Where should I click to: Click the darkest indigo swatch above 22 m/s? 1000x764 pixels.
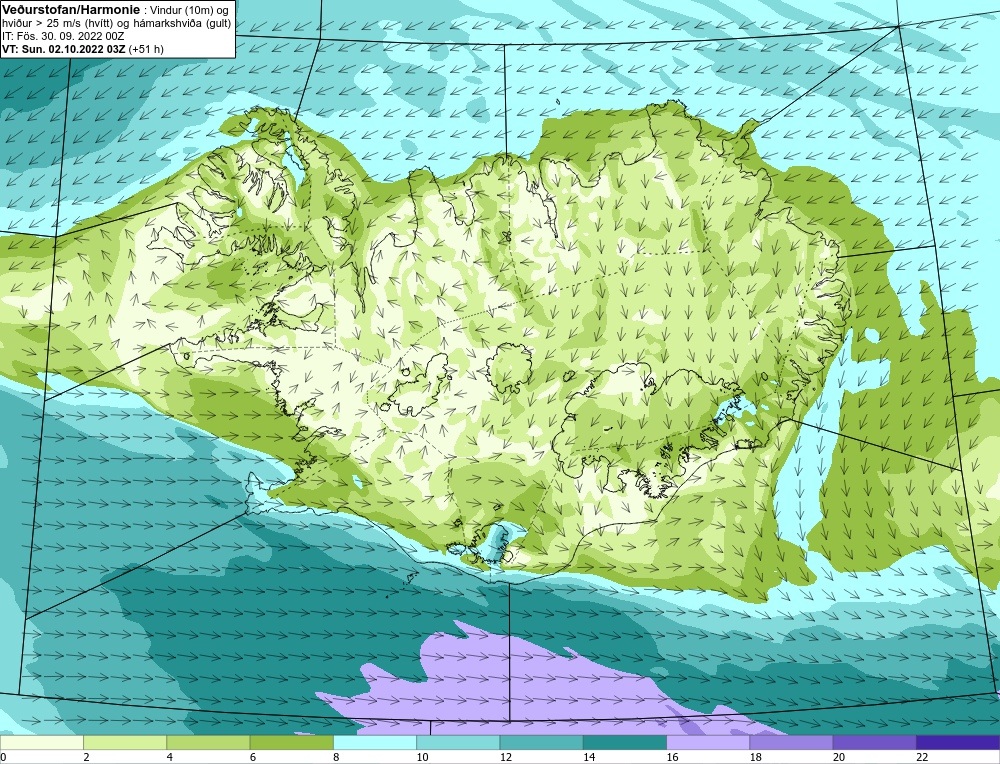958,742
